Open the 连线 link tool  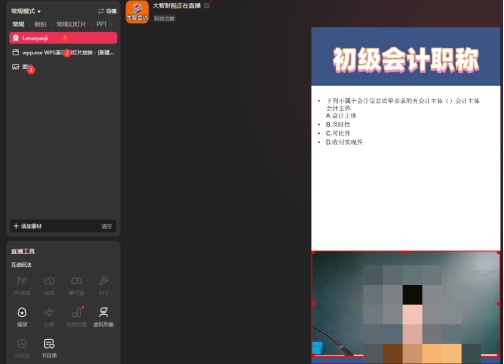pyautogui.click(x=49, y=286)
